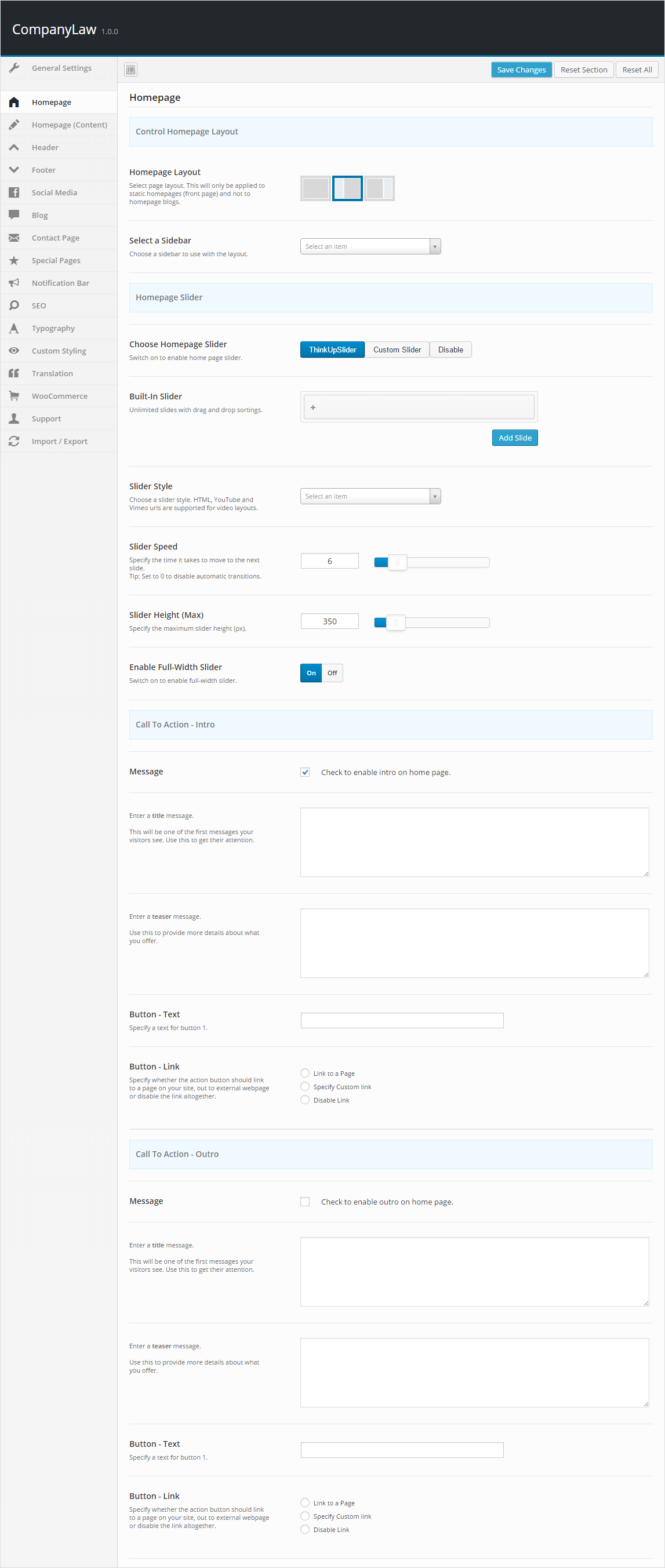Open the Slider Style dropdown

370,496
